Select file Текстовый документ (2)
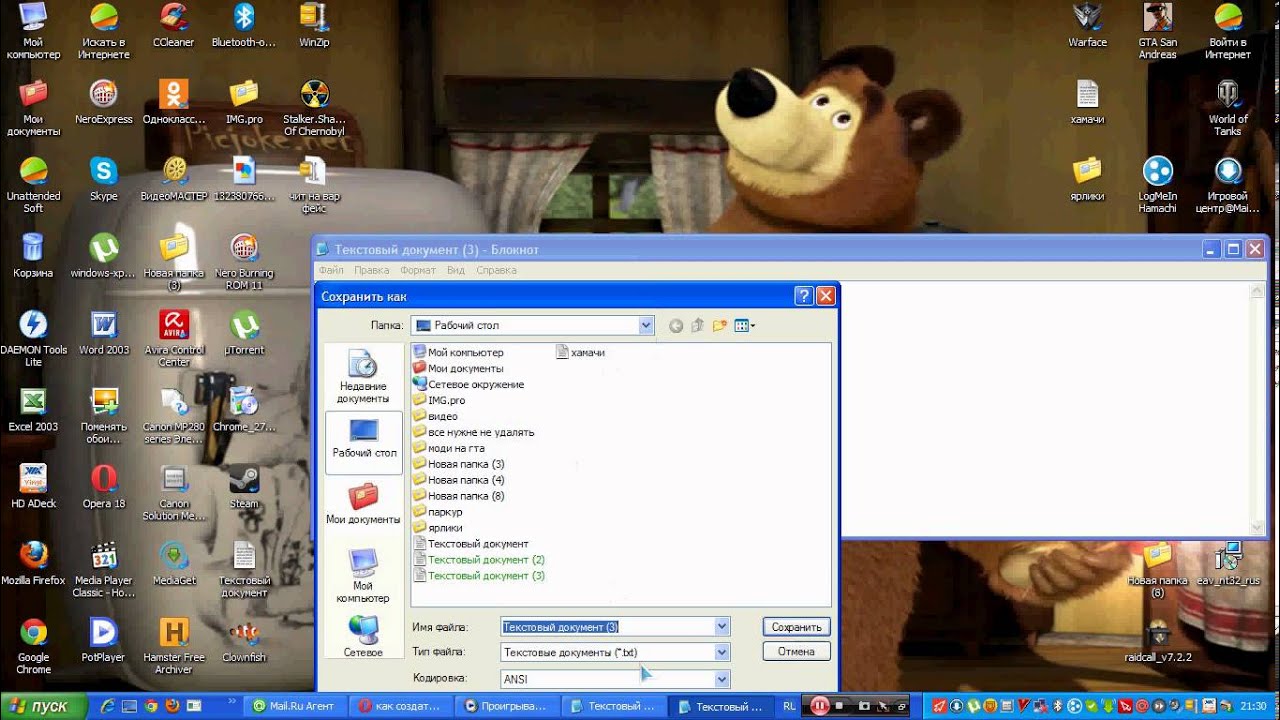The height and width of the screenshot is (720, 1280). tap(478, 560)
